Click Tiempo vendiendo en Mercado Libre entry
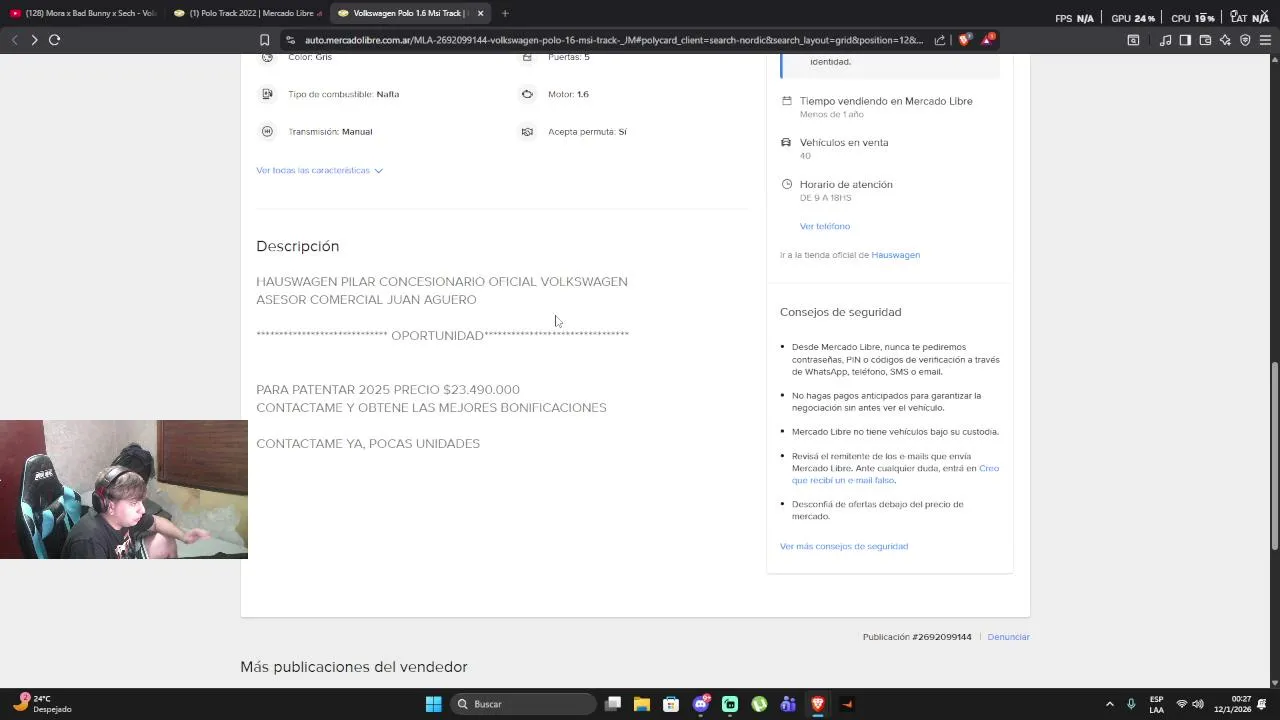 [x=876, y=106]
